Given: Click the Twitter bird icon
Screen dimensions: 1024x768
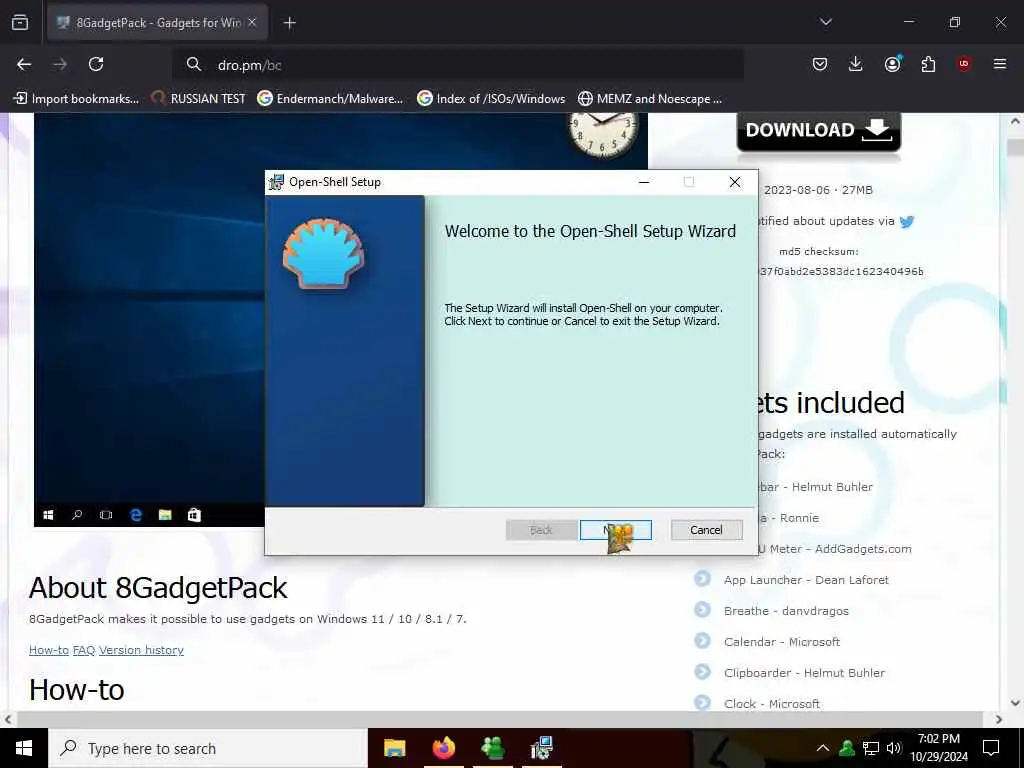Looking at the screenshot, I should 906,221.
